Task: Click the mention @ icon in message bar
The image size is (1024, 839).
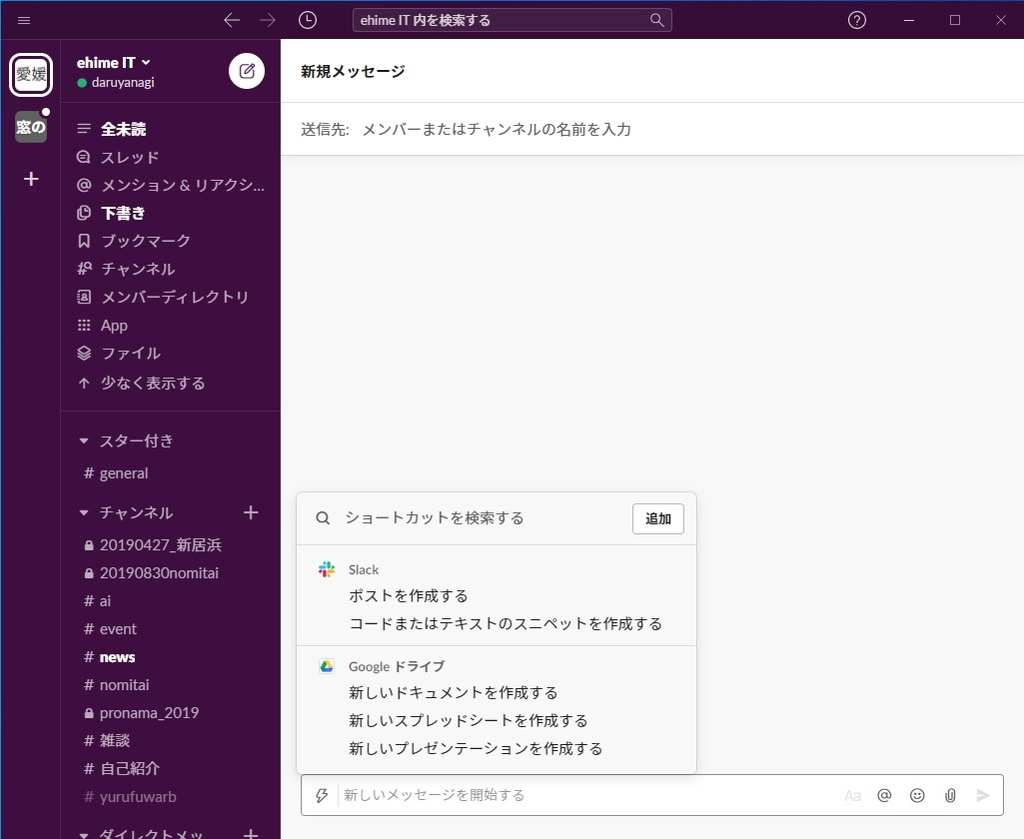Action: (x=884, y=795)
